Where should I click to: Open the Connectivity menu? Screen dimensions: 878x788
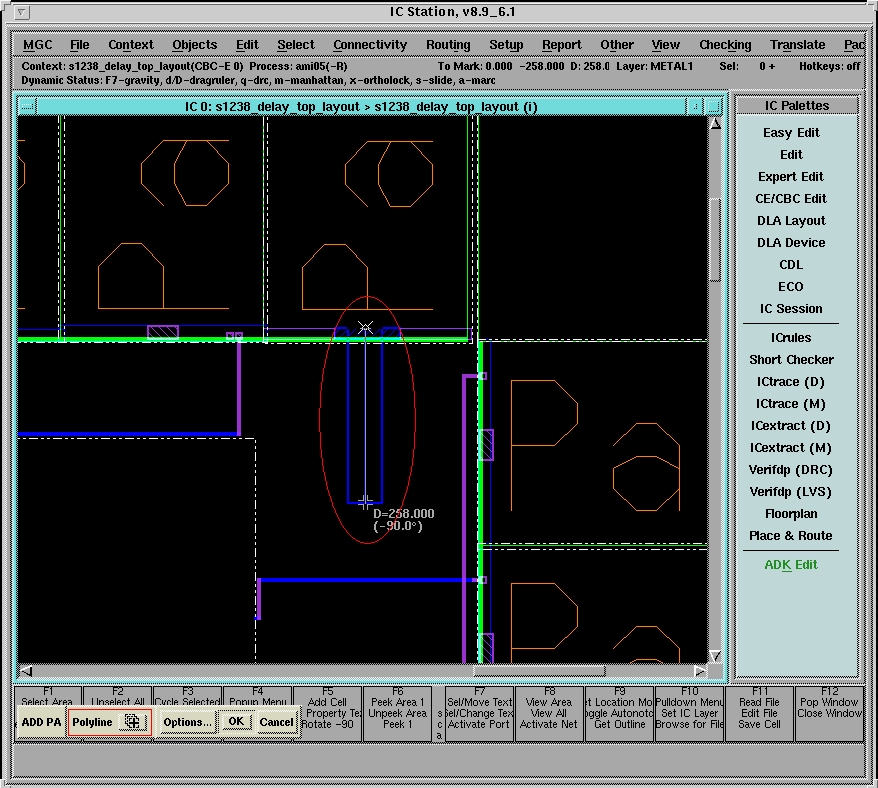pos(370,45)
